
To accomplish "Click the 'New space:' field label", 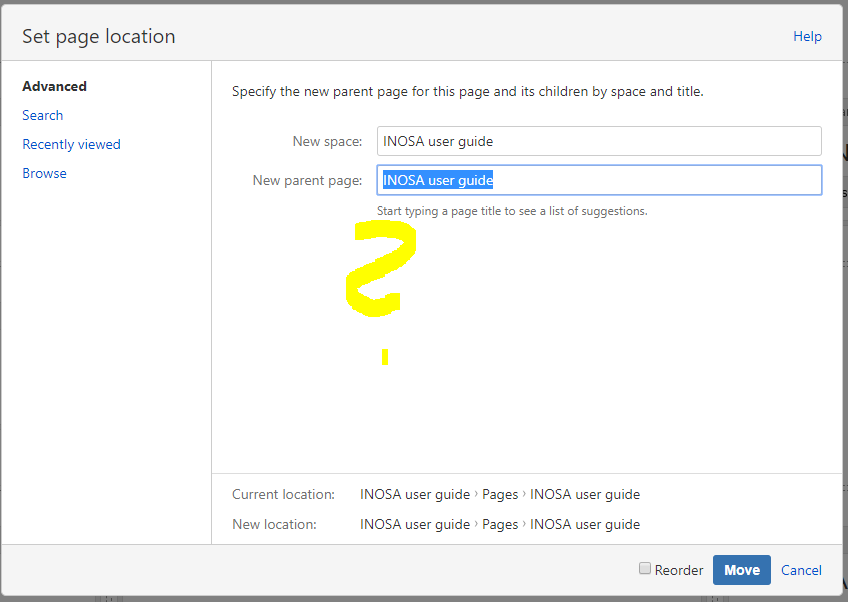I will [x=327, y=141].
